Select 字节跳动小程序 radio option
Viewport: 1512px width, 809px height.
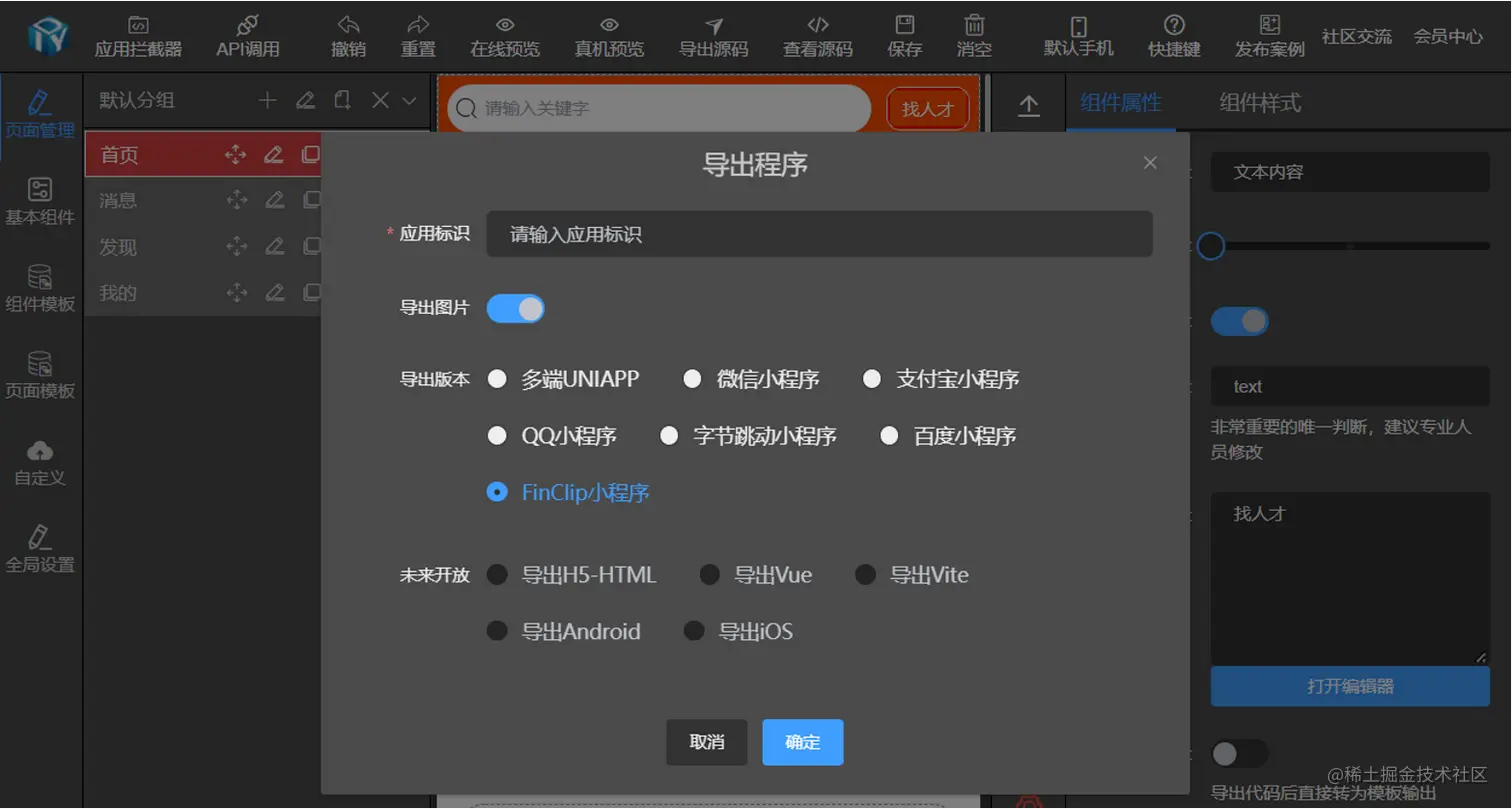coord(749,436)
